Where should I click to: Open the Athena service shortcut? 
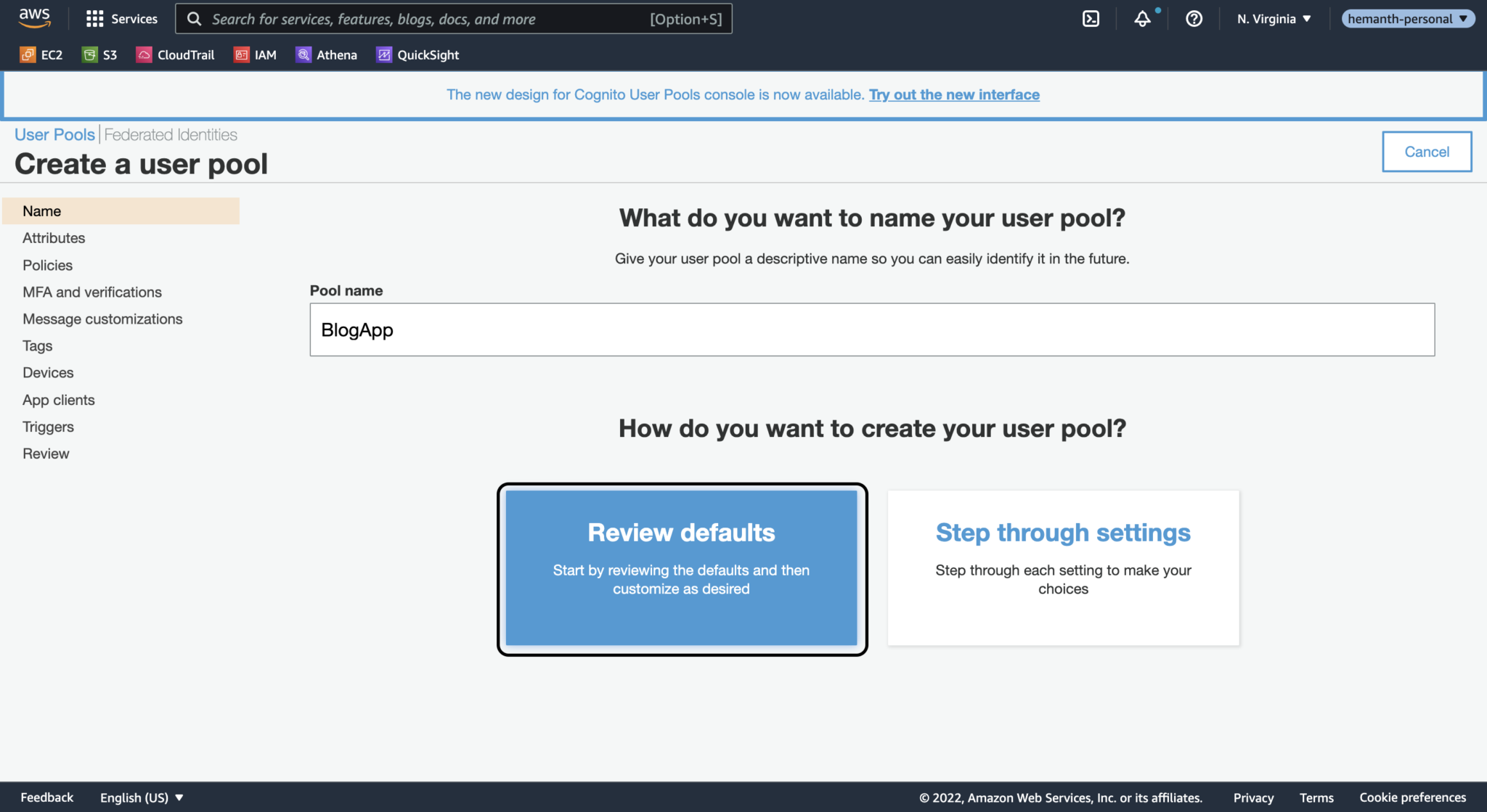326,54
